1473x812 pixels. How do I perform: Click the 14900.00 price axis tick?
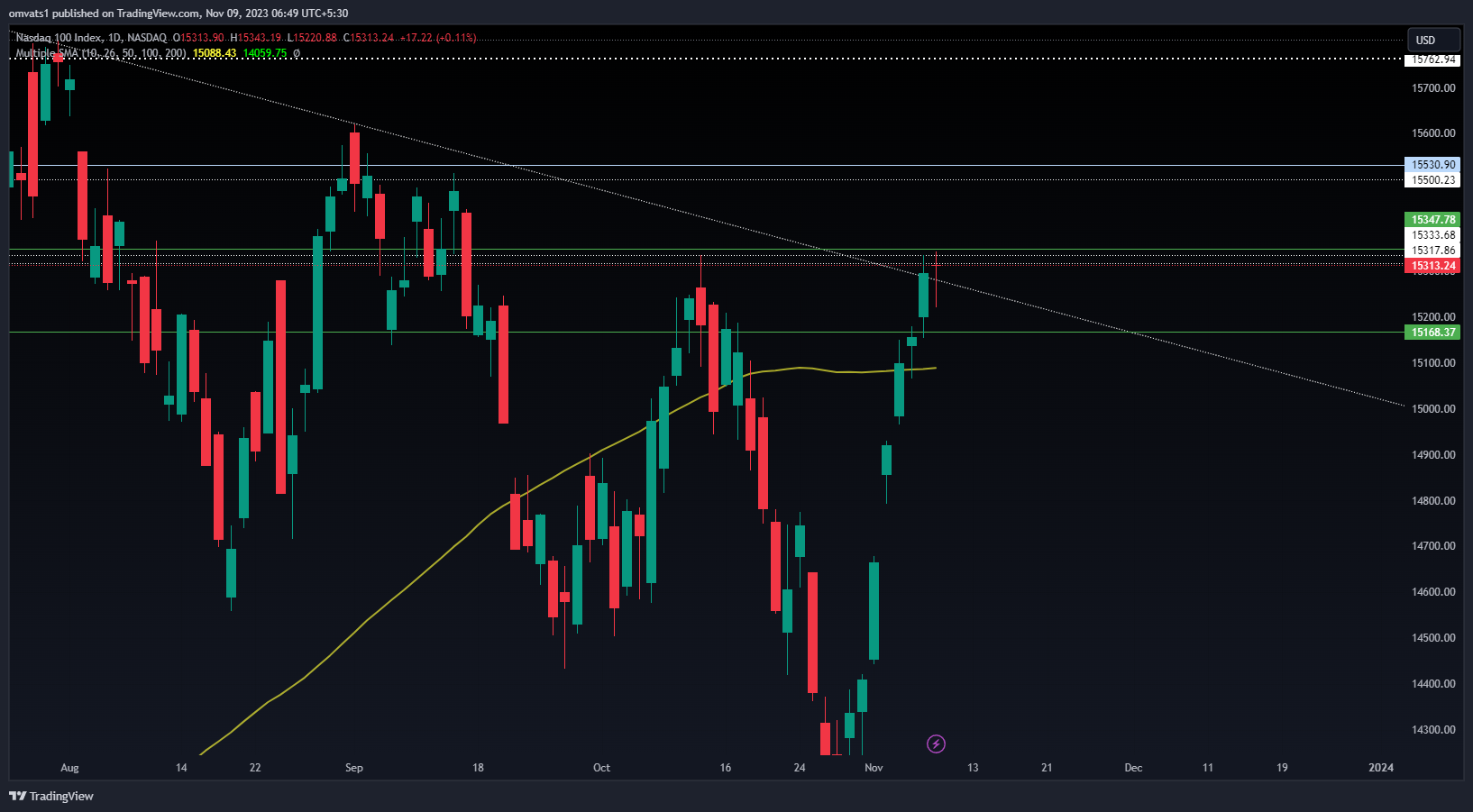point(1433,455)
